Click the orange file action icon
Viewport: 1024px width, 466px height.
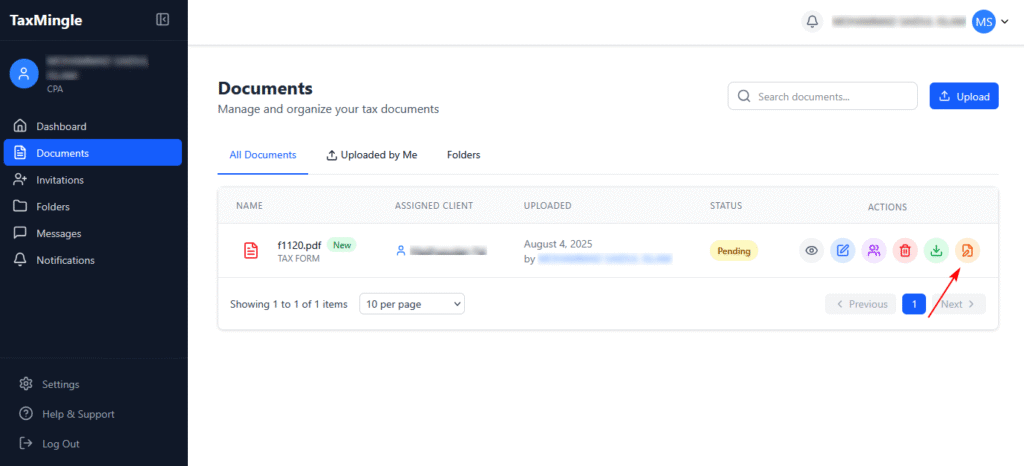click(967, 251)
